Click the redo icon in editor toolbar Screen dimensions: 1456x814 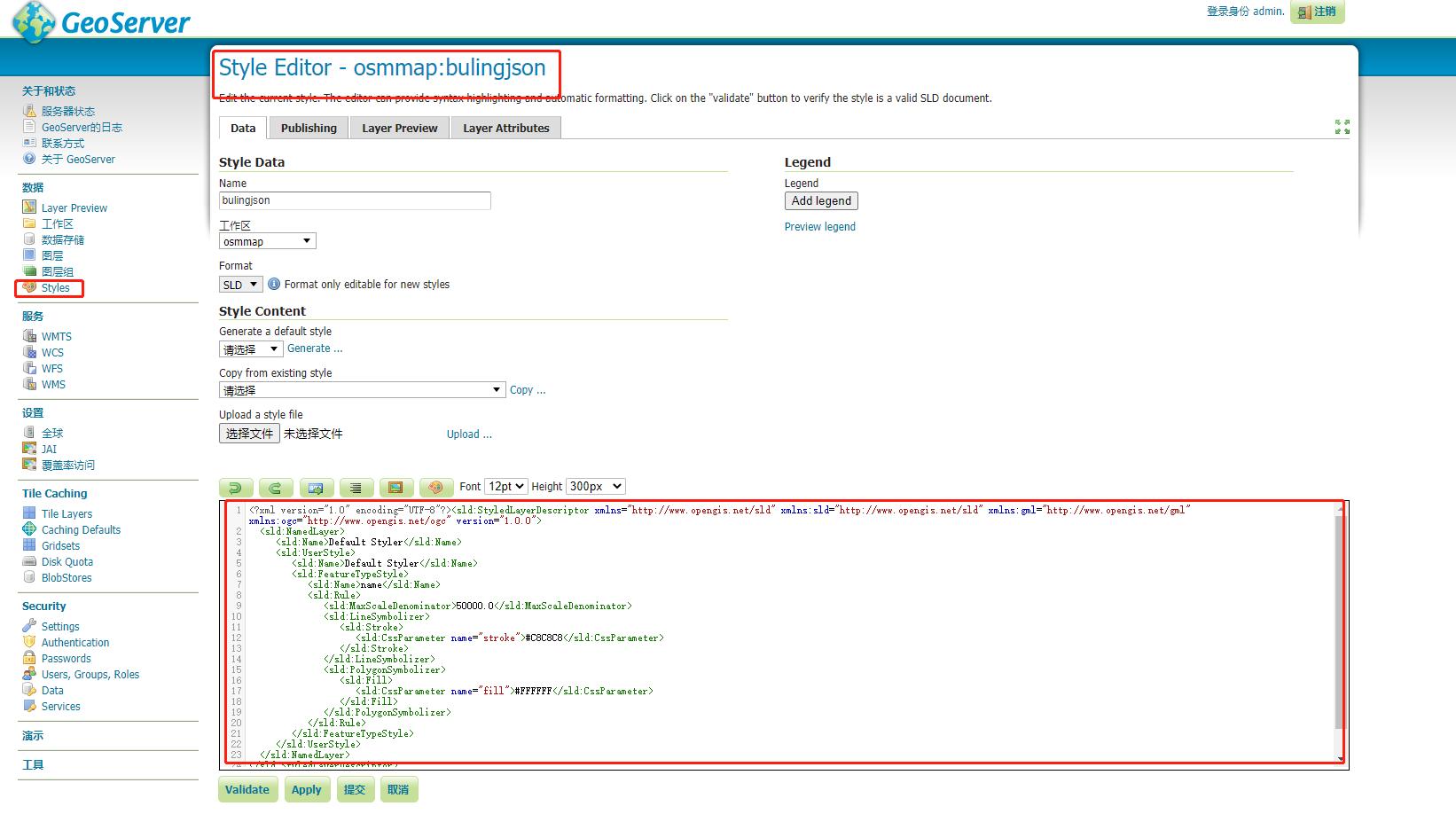pyautogui.click(x=276, y=488)
